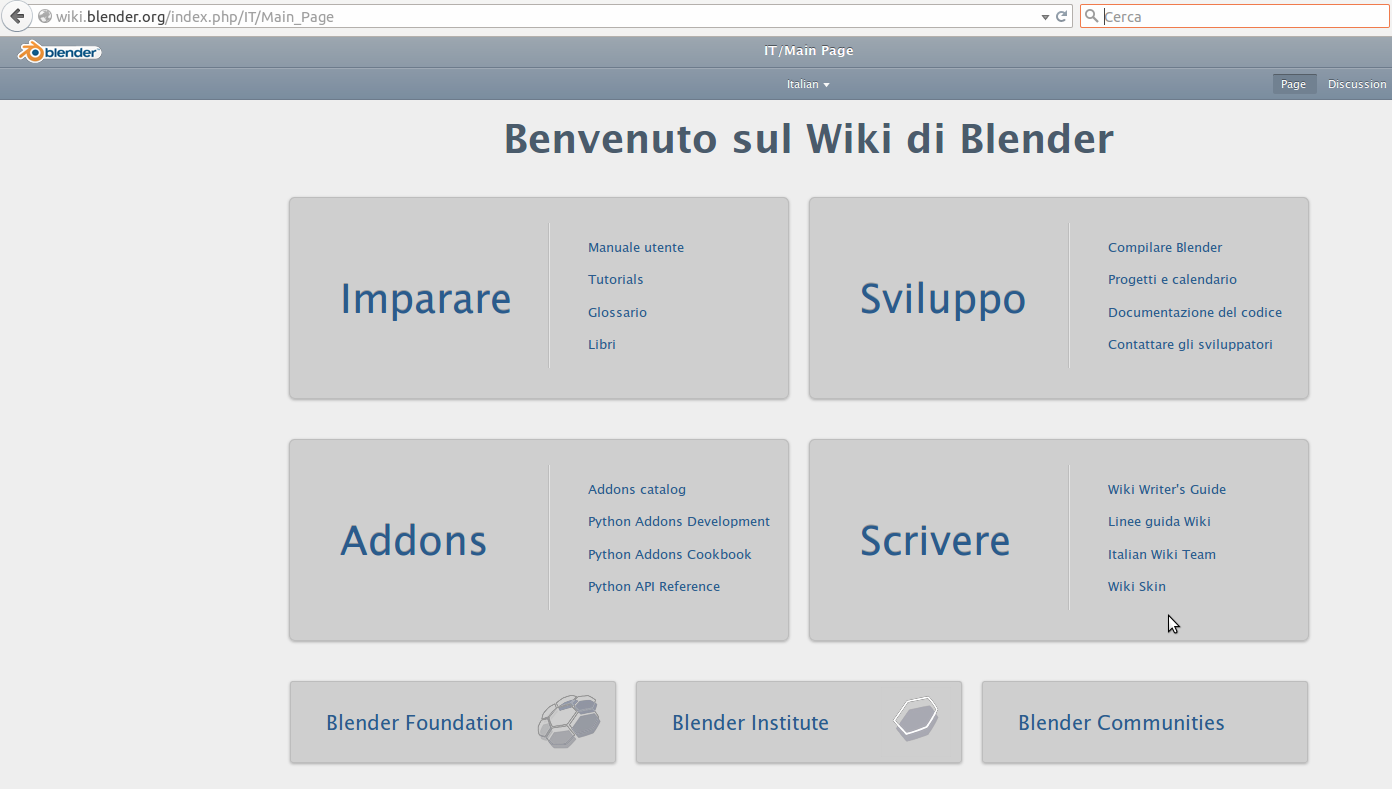Open the Manuale utente link
1392x789 pixels.
[x=635, y=247]
